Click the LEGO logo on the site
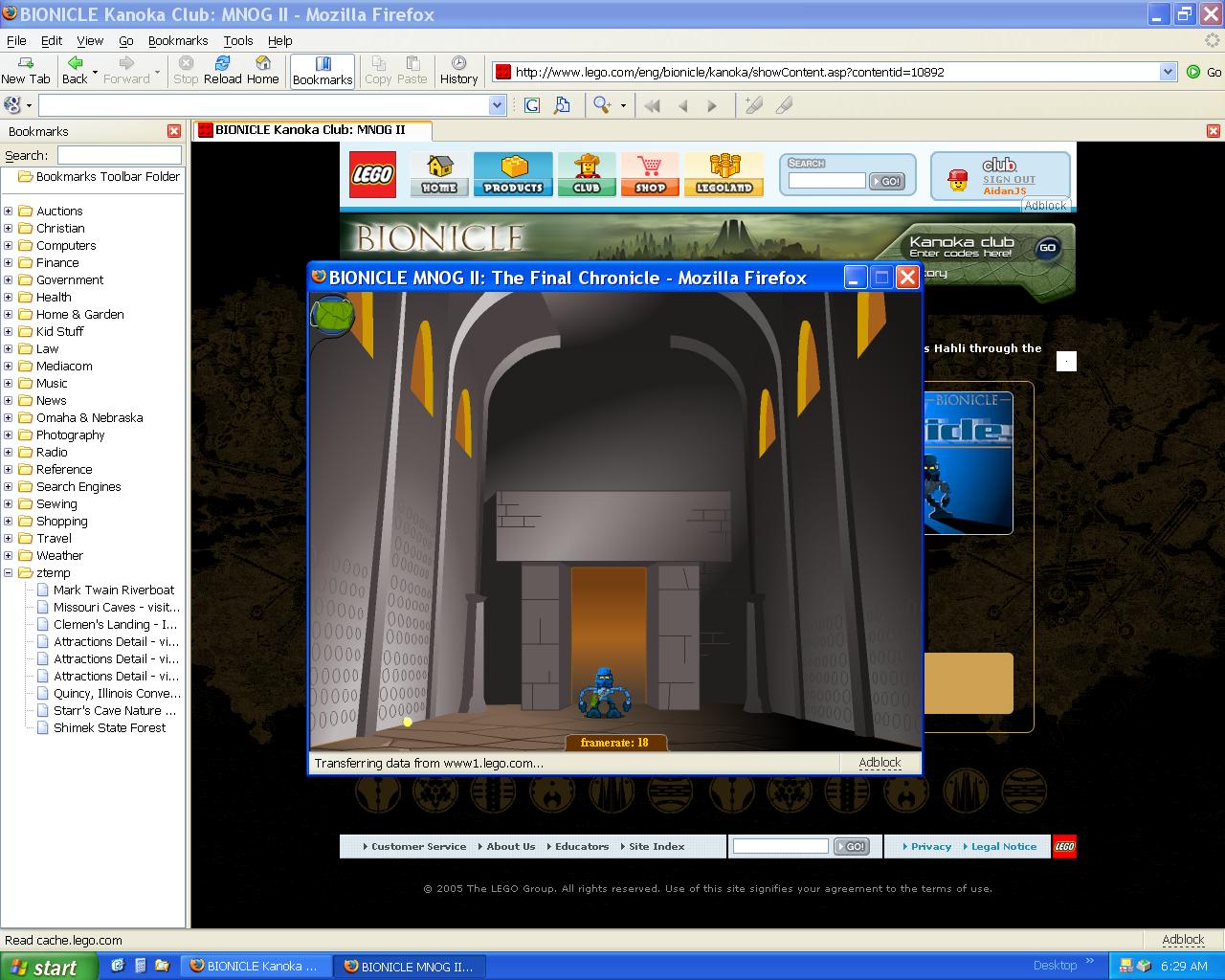1225x980 pixels. [372, 175]
